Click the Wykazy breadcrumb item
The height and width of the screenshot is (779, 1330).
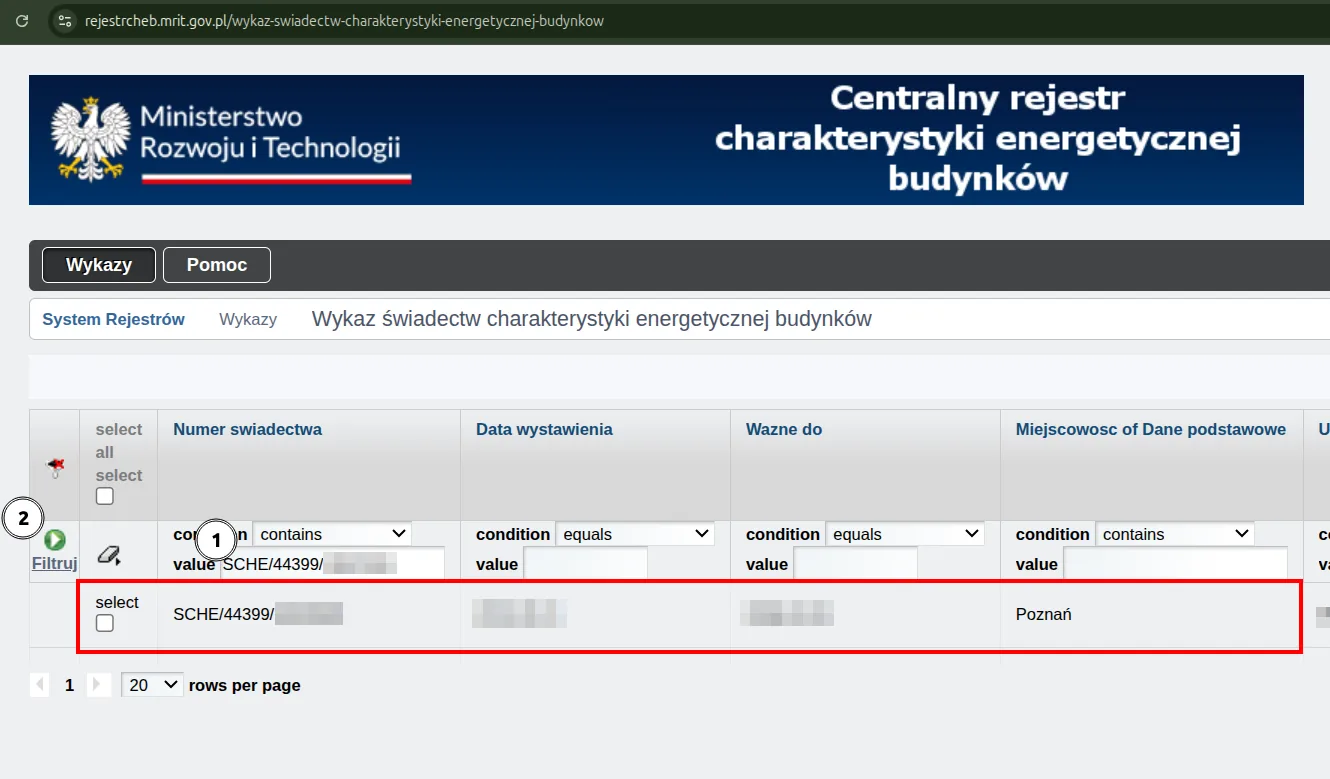click(x=248, y=319)
